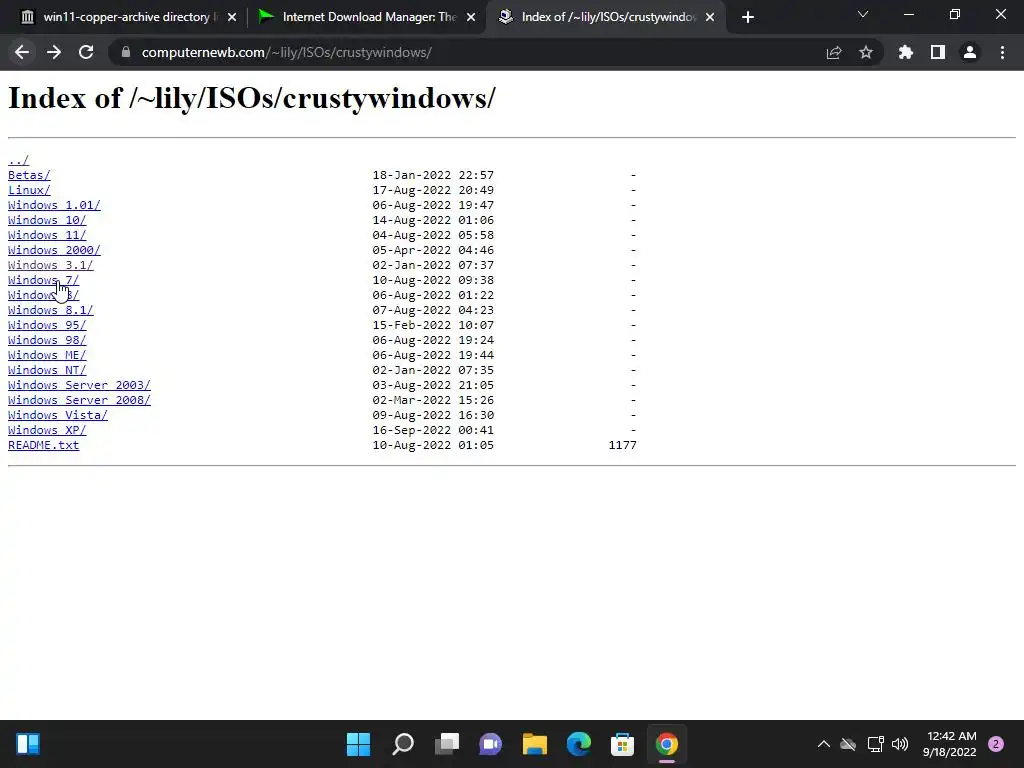1024x768 pixels.
Task: Show the Chrome side panel
Action: point(938,52)
